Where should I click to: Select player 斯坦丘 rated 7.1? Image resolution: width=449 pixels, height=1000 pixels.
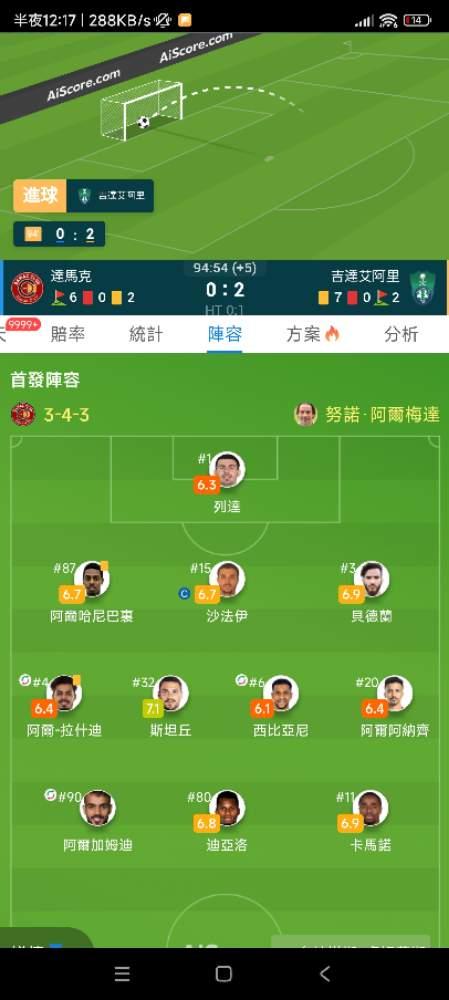170,693
